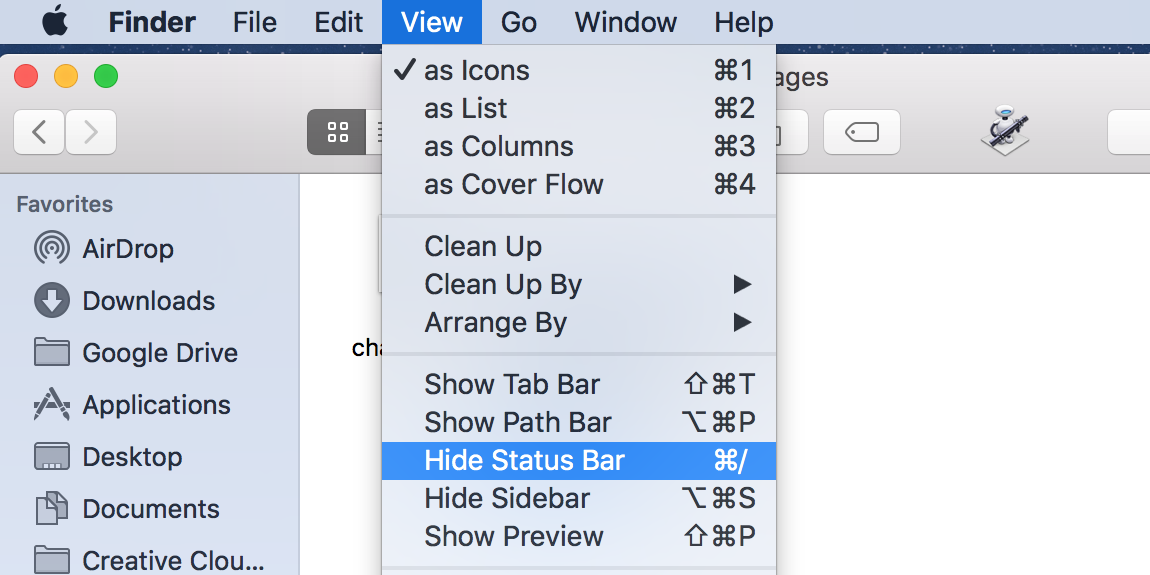Click the Google Drive folder icon

(x=51, y=353)
